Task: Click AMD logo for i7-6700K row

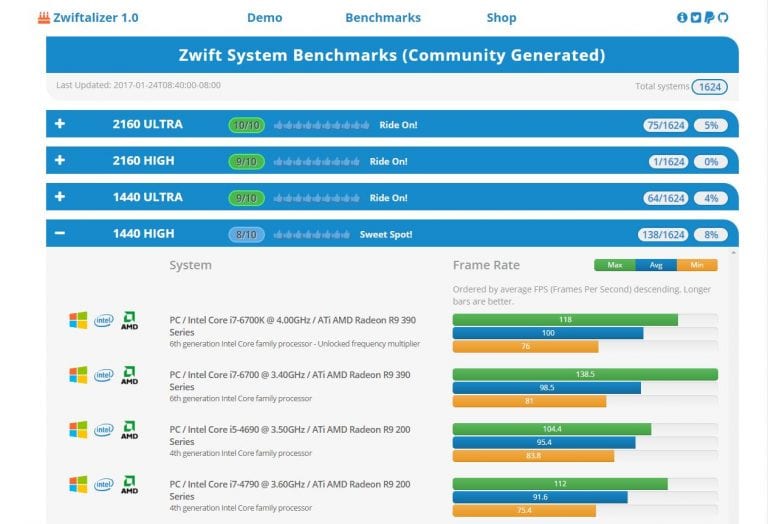Action: coord(129,320)
